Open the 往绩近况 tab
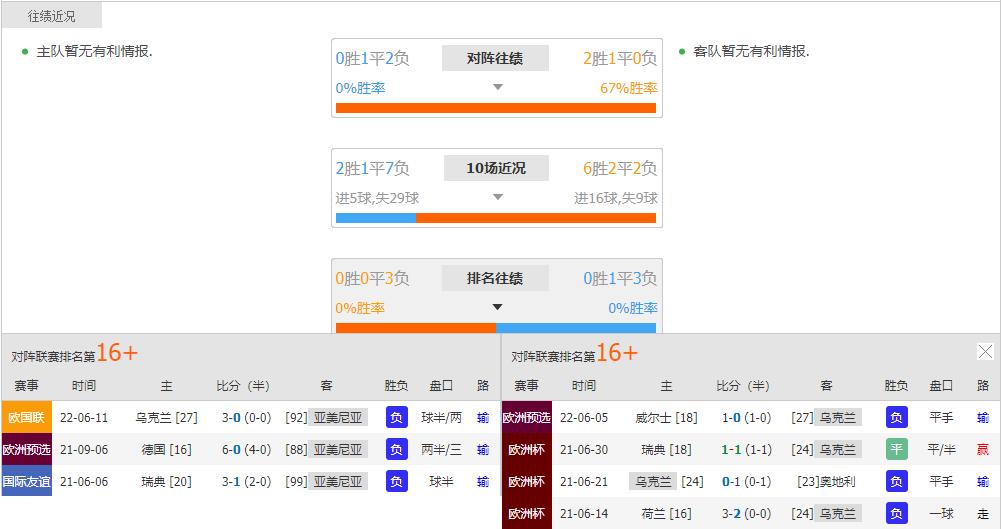 tap(52, 16)
